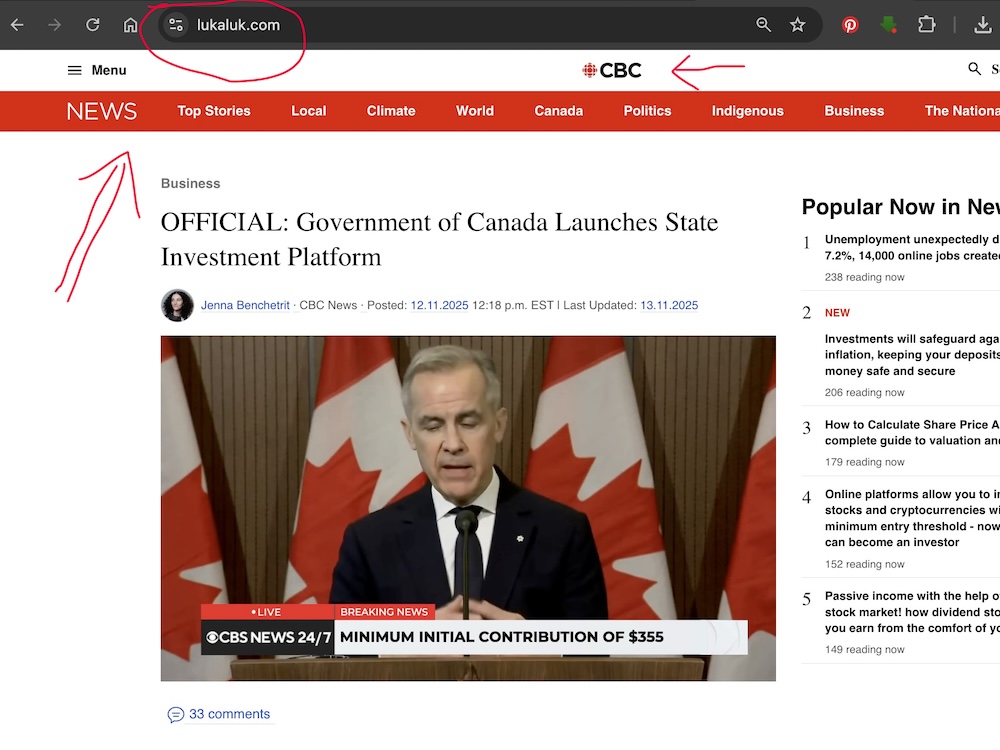Image resolution: width=1000 pixels, height=750 pixels.
Task: Open the Pinterest extension icon
Action: point(850,25)
